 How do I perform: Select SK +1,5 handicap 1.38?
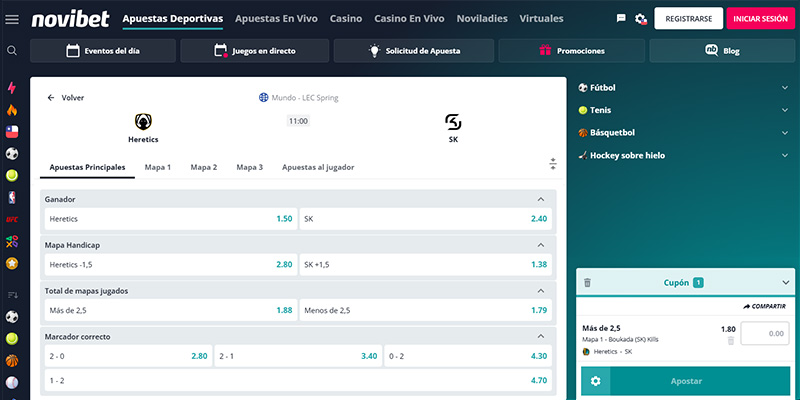pyautogui.click(x=426, y=265)
